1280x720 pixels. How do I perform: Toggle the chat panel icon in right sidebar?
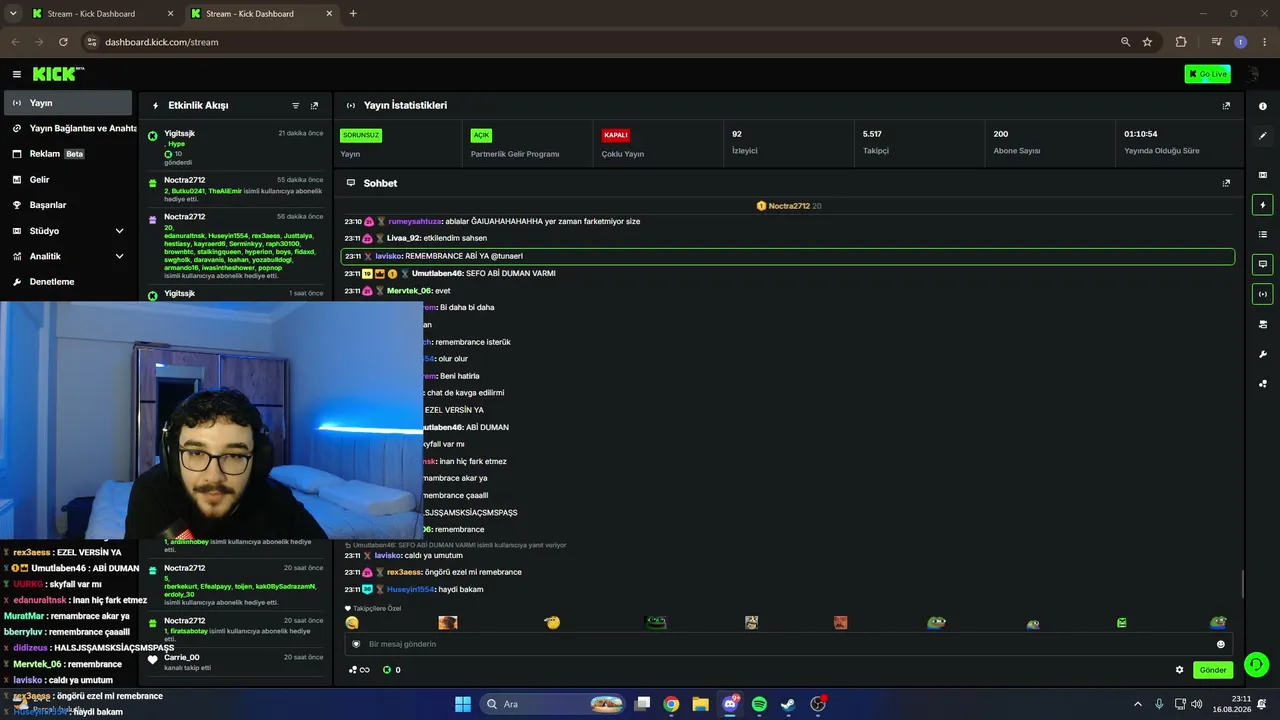pyautogui.click(x=1262, y=264)
